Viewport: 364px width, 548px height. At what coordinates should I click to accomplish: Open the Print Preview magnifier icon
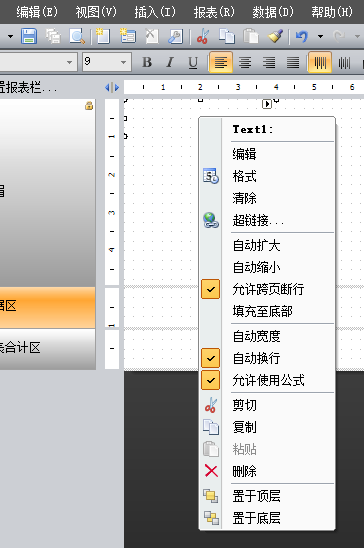tap(77, 36)
